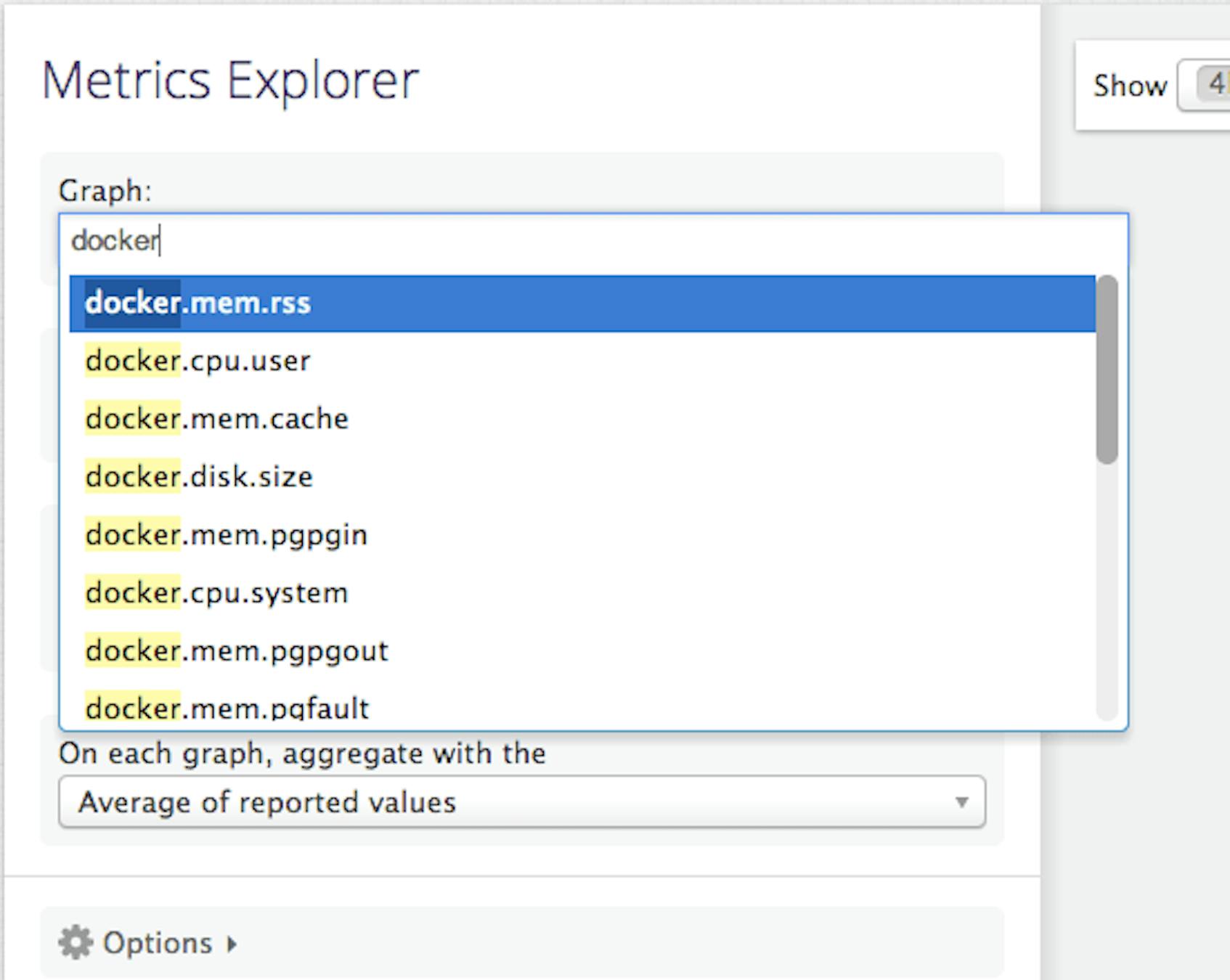Select docker.cpu.system from the list
1230x980 pixels.
pyautogui.click(x=216, y=593)
